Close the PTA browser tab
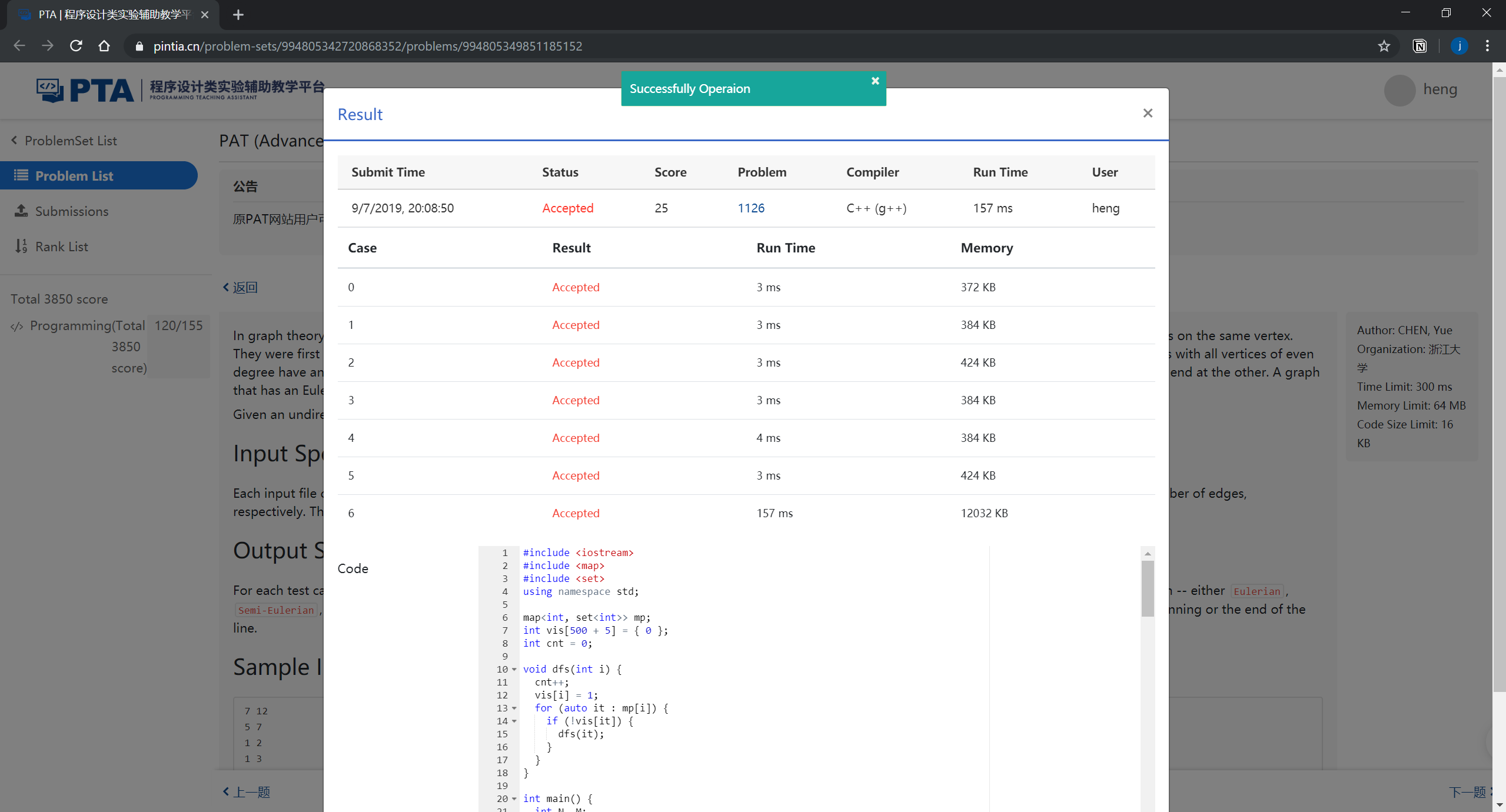The image size is (1506, 812). (205, 15)
